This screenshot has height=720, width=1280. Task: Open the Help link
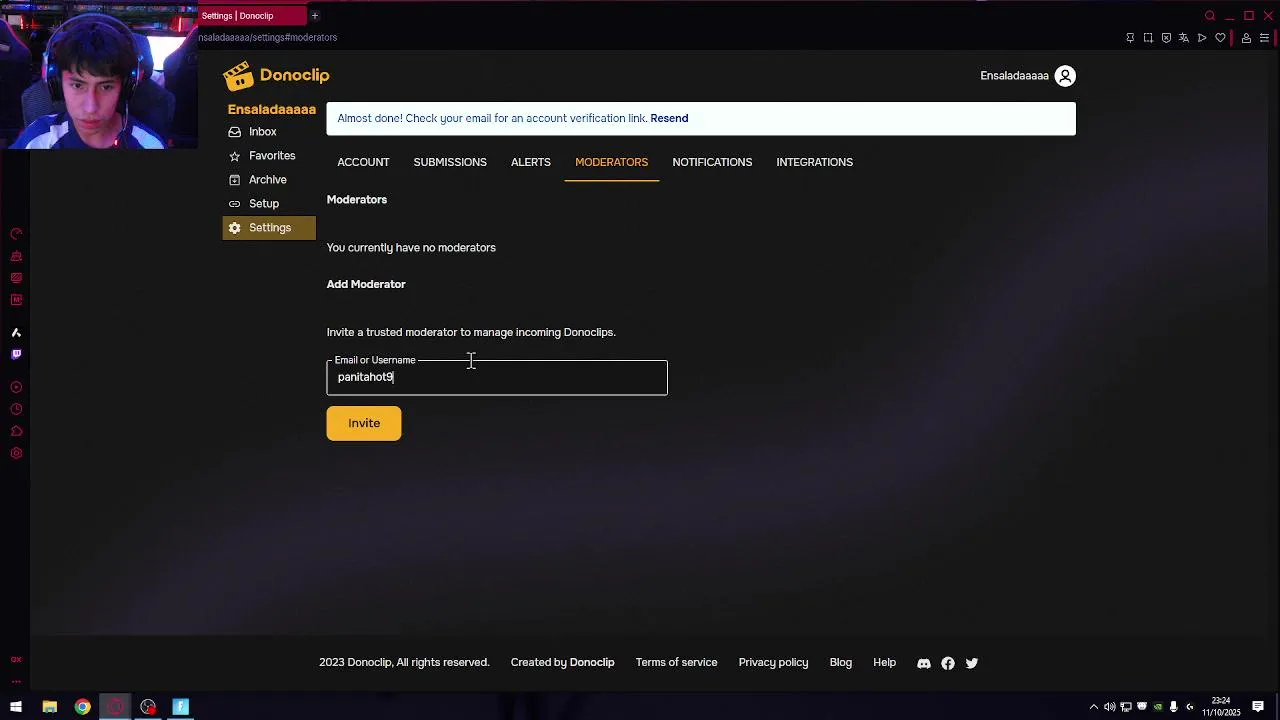(884, 662)
